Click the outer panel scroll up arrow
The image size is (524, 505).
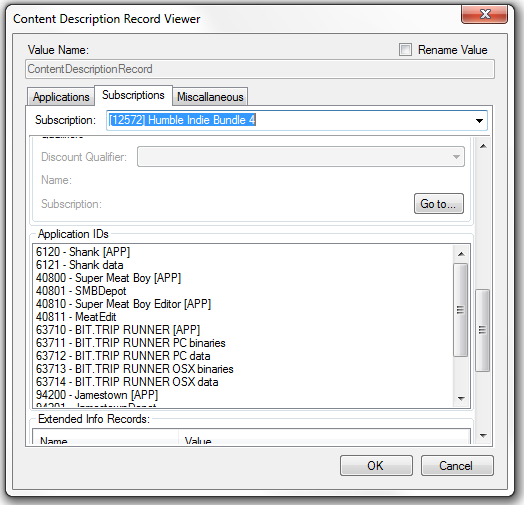(x=483, y=146)
